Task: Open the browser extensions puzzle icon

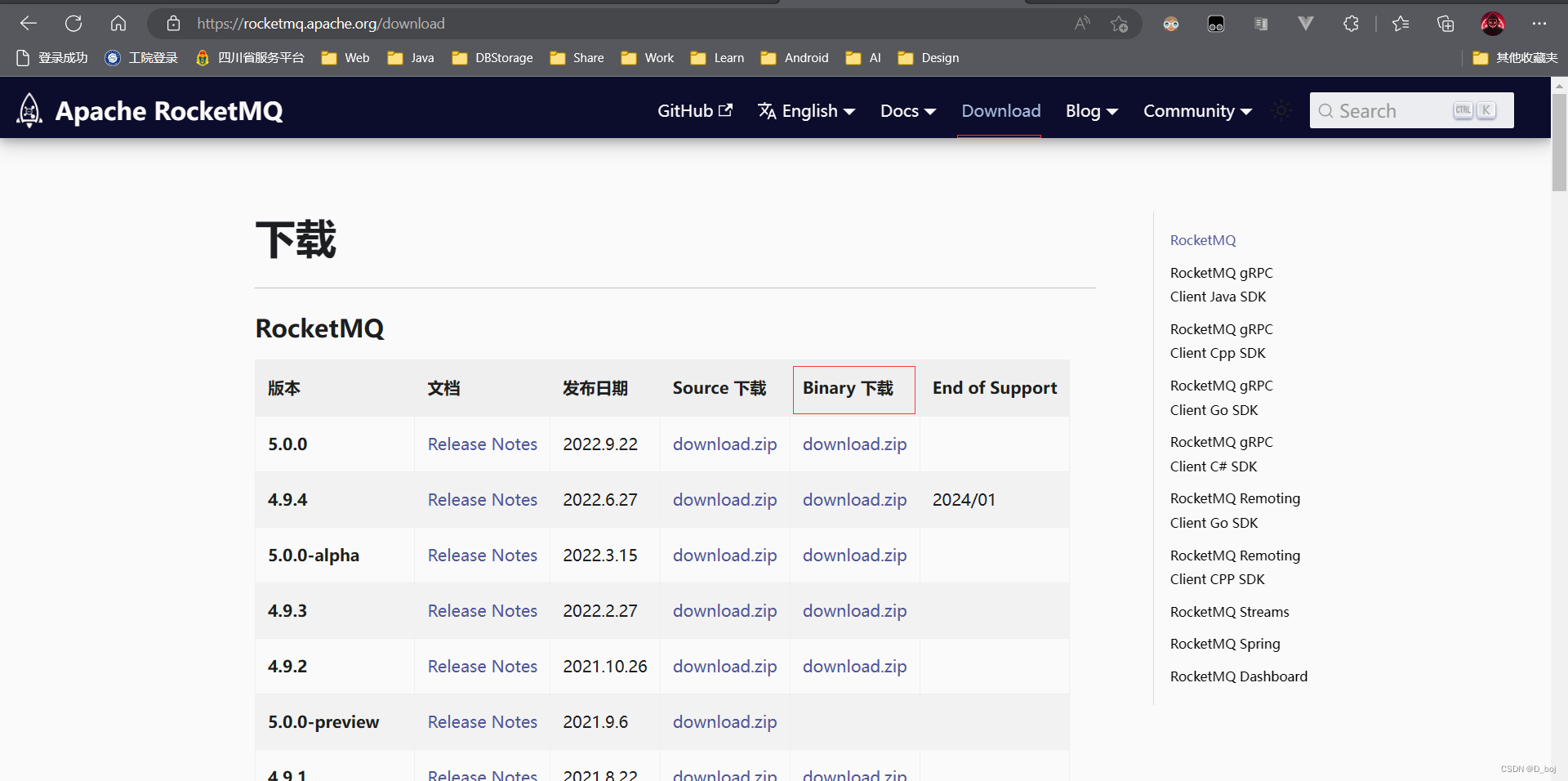Action: [1351, 24]
